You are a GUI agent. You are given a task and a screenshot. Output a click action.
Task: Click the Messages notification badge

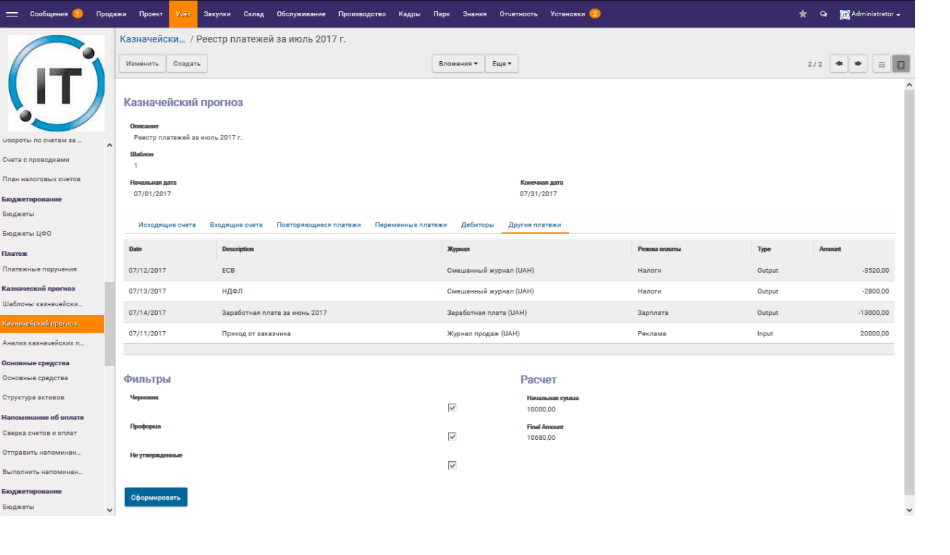78,14
